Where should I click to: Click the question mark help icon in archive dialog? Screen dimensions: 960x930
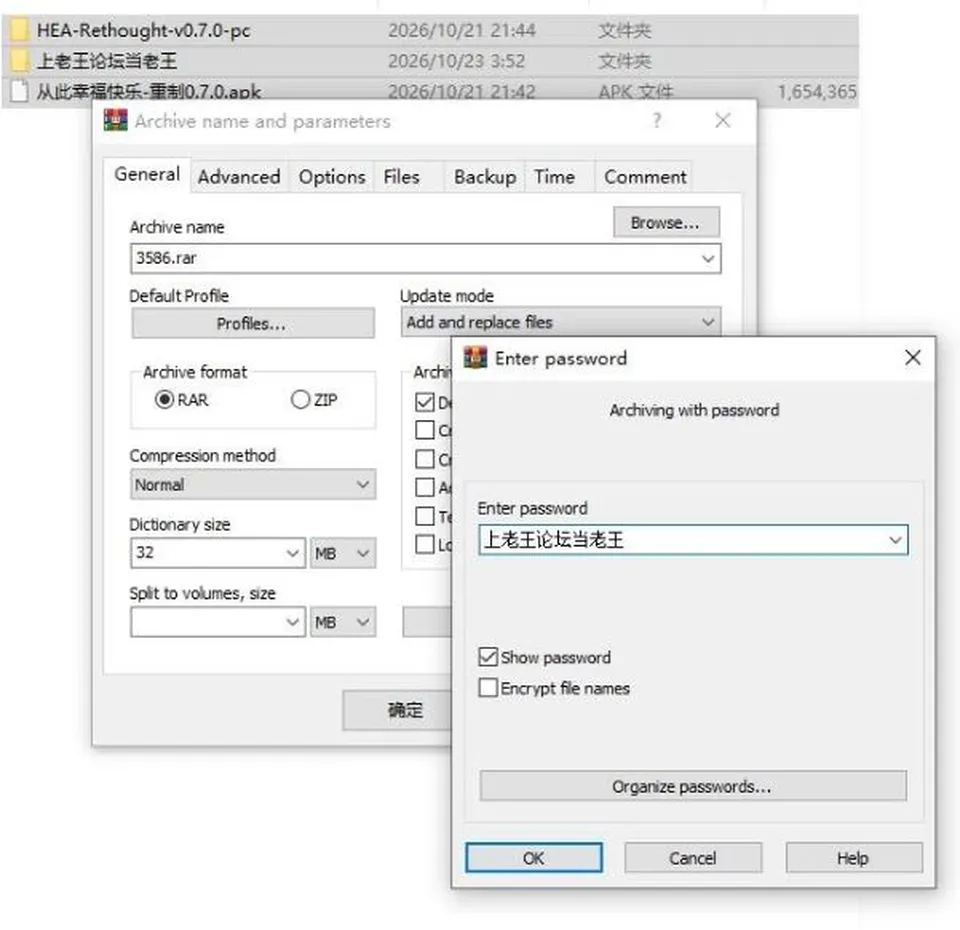click(657, 120)
